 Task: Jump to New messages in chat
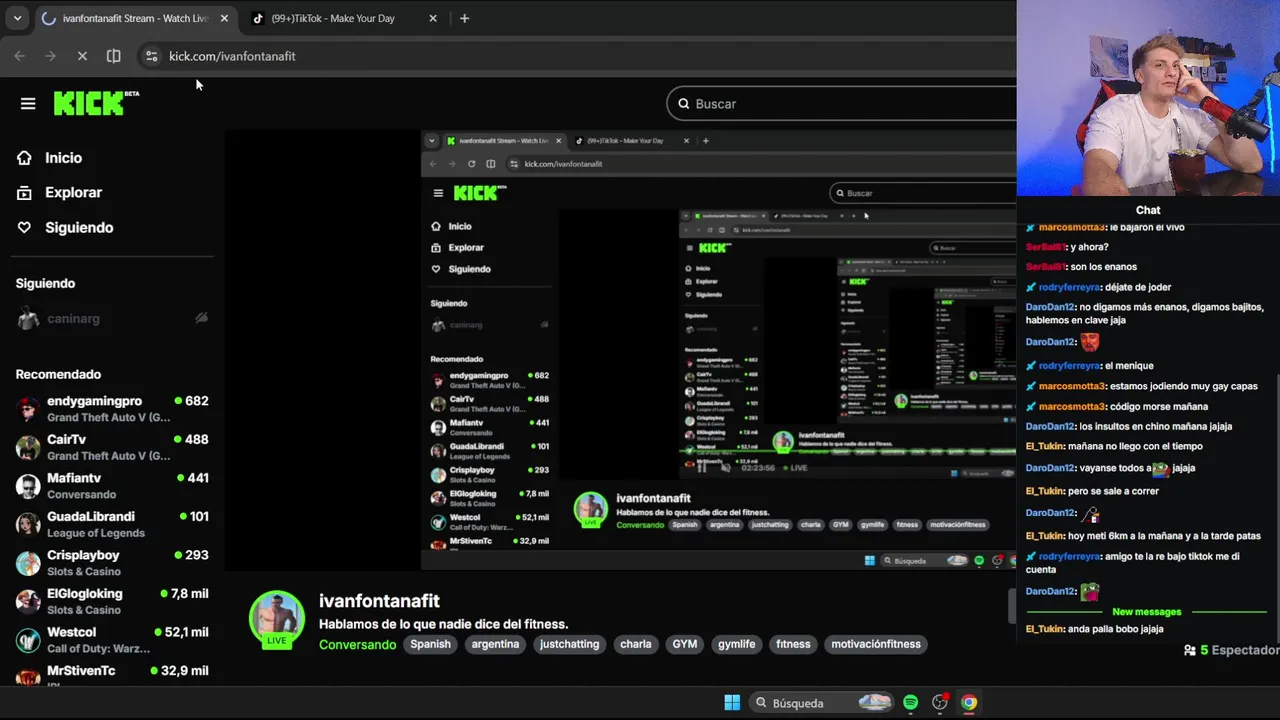point(1146,611)
